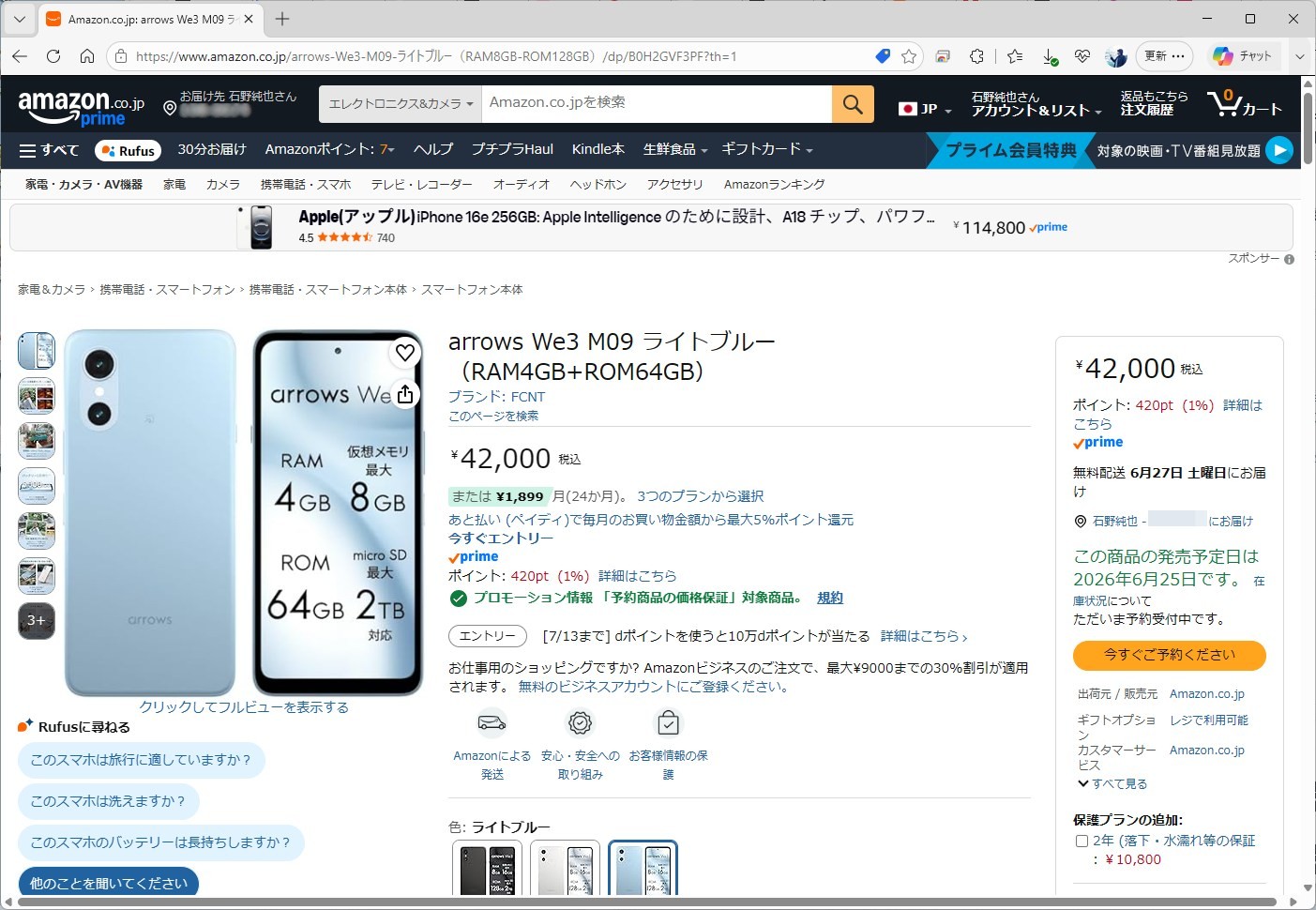Open search category エレクトロニクス&カメラ dropdown
The image size is (1316, 910).
click(x=401, y=104)
